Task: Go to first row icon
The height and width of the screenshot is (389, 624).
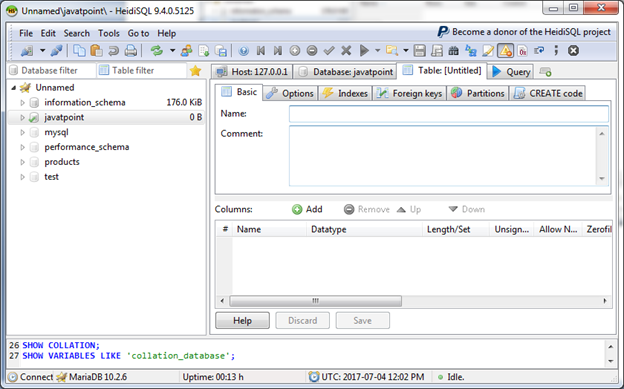Action: coord(261,51)
